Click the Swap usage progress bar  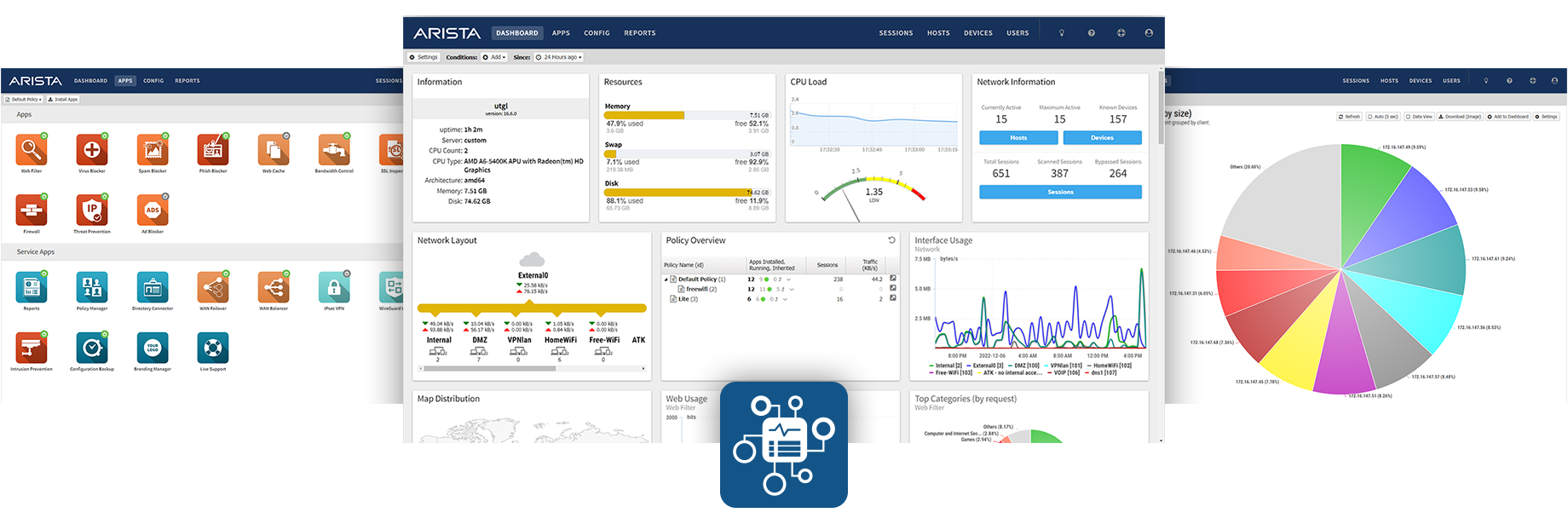[686, 154]
